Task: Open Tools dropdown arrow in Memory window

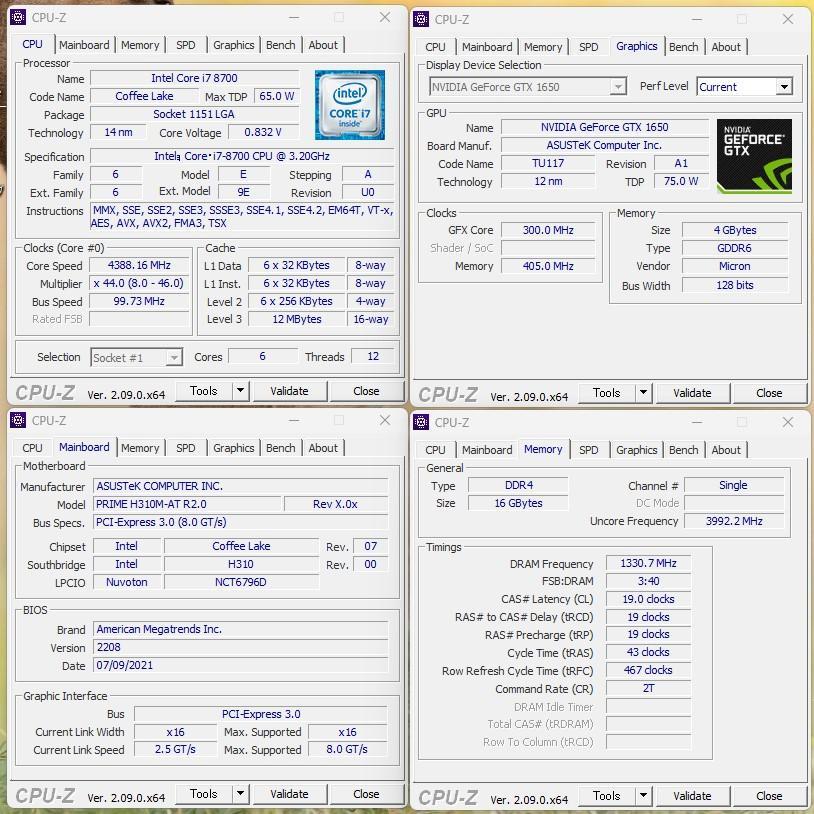Action: point(643,795)
